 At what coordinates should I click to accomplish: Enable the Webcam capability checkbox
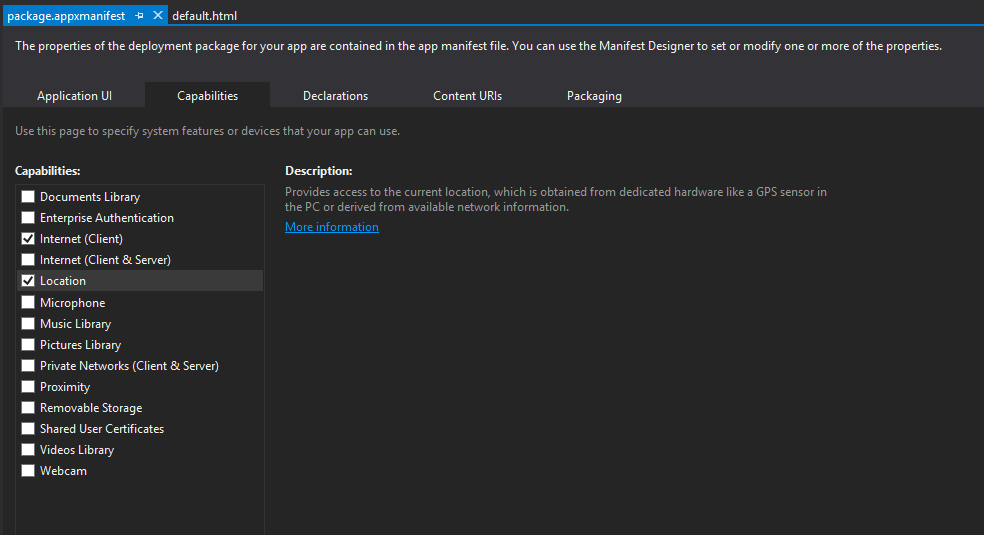pos(28,471)
